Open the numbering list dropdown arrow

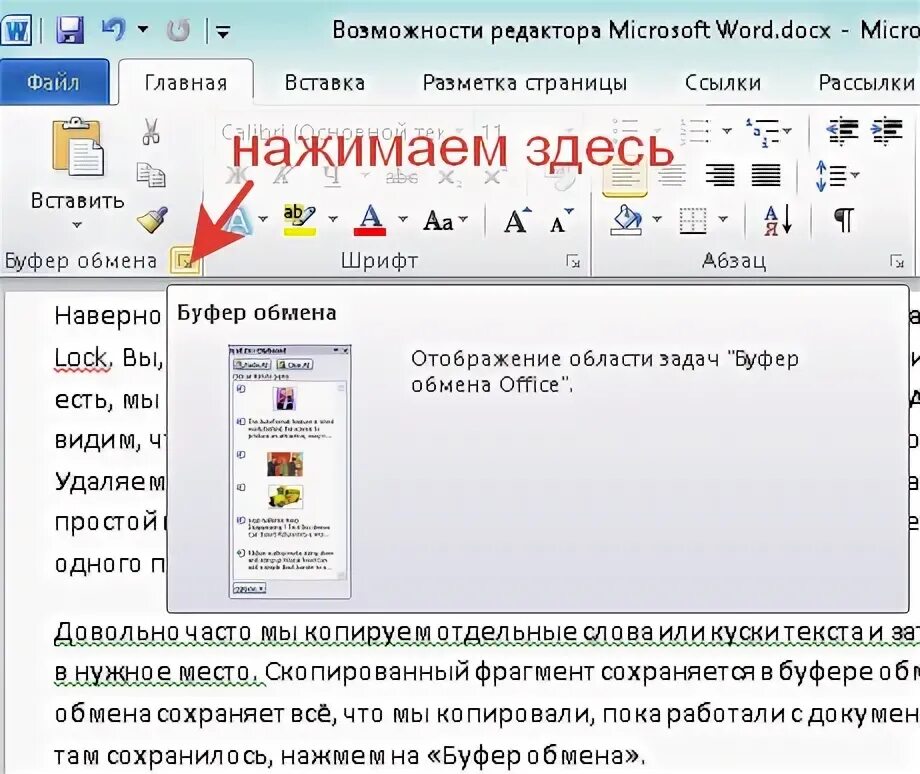point(727,130)
